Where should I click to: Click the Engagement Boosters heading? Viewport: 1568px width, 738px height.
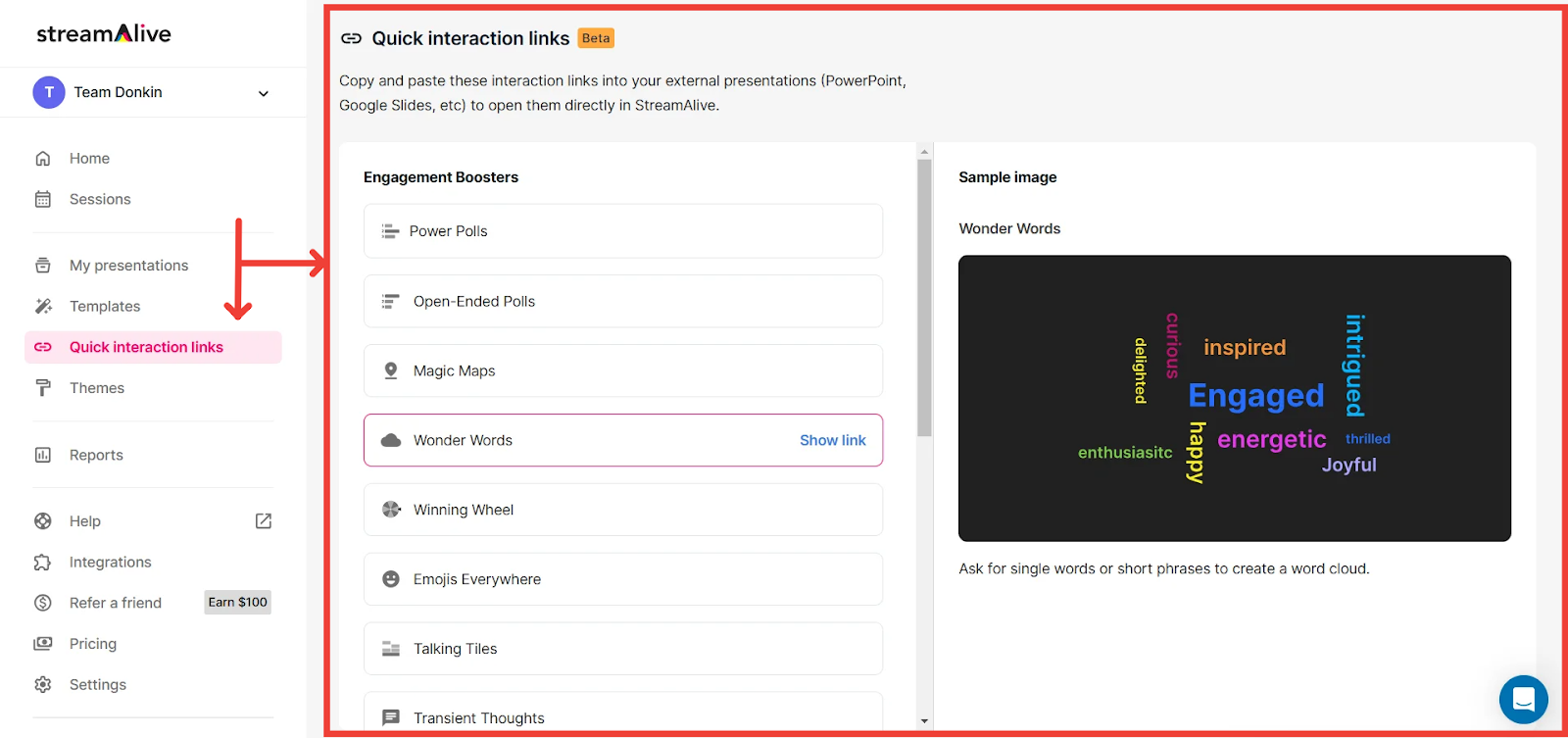(441, 177)
